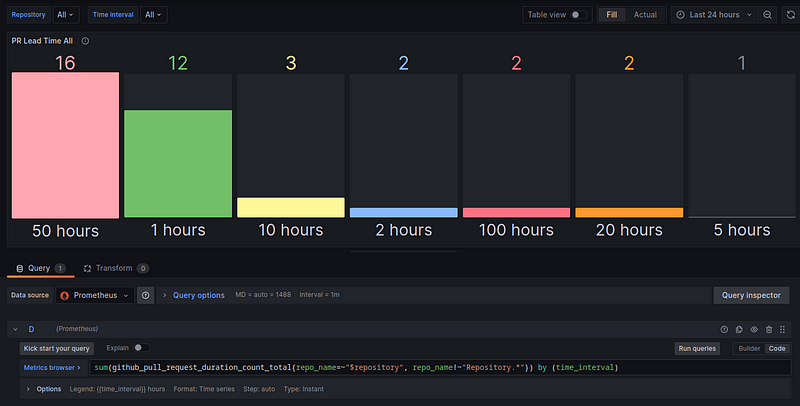
Task: Click the orange 20 hours bar
Action: [x=629, y=213]
